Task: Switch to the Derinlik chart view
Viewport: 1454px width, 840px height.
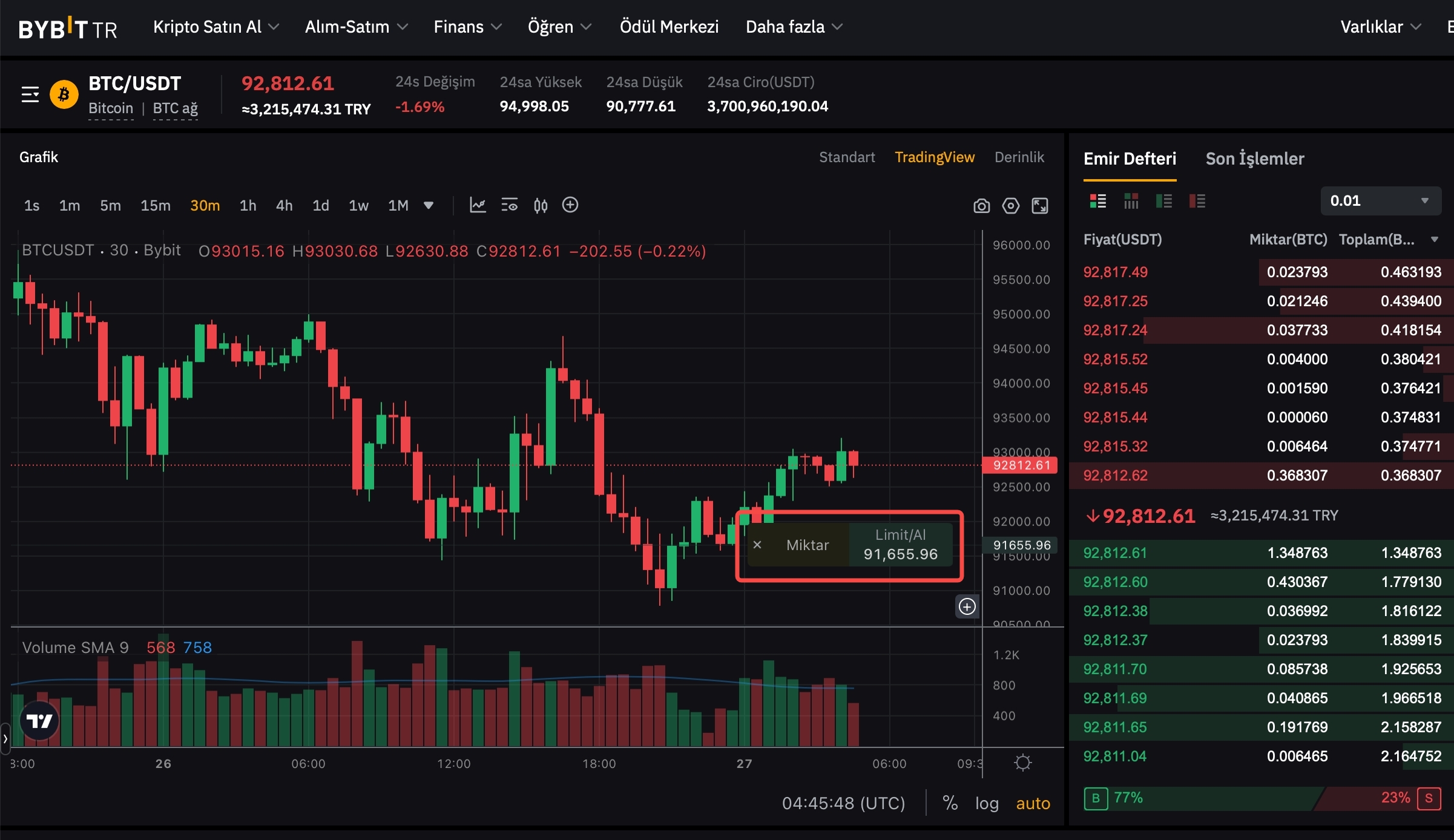Action: point(1019,157)
